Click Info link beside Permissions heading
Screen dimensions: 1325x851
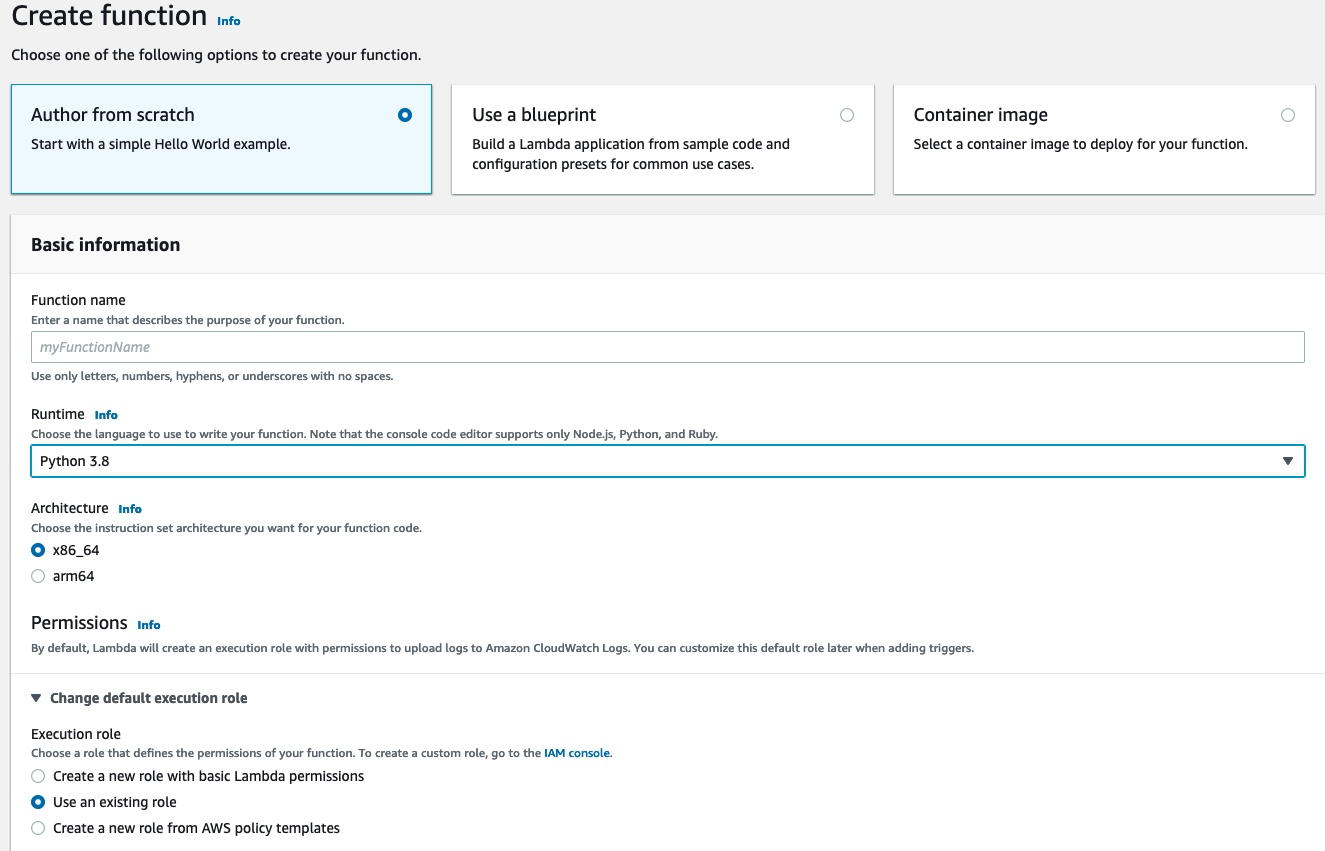point(149,625)
